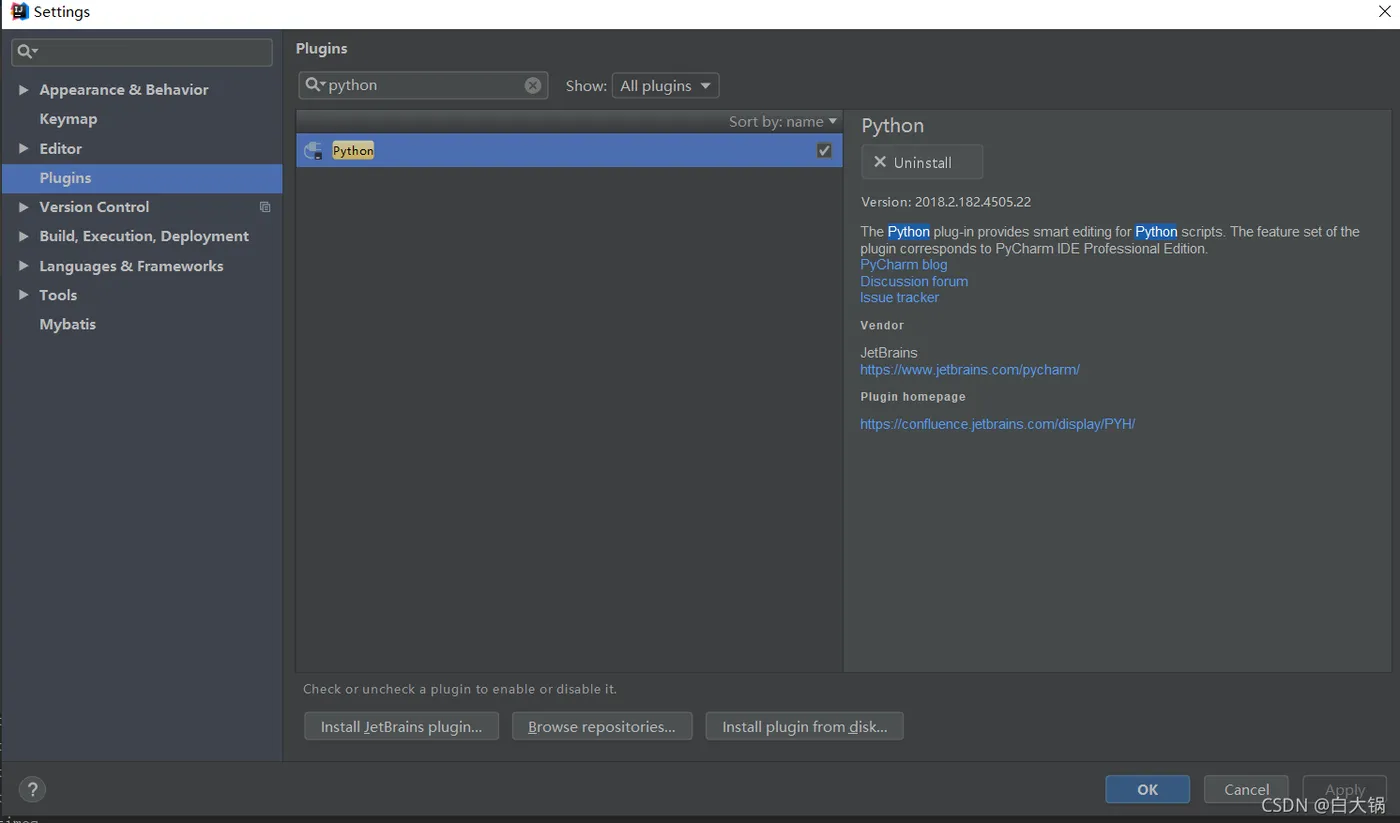Expand the Editor settings section
The image size is (1400, 823).
coord(23,149)
